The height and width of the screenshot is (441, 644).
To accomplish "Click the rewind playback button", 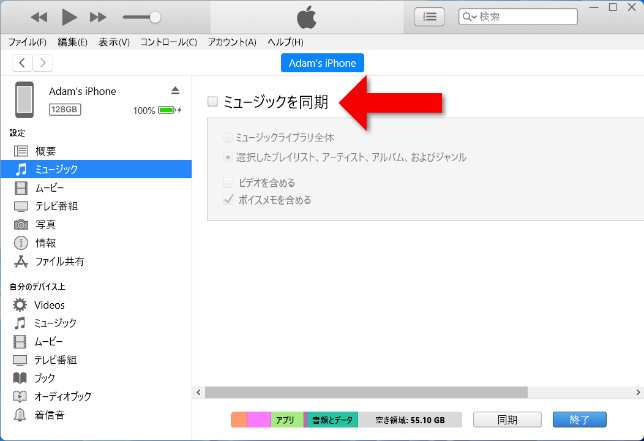I will point(39,17).
